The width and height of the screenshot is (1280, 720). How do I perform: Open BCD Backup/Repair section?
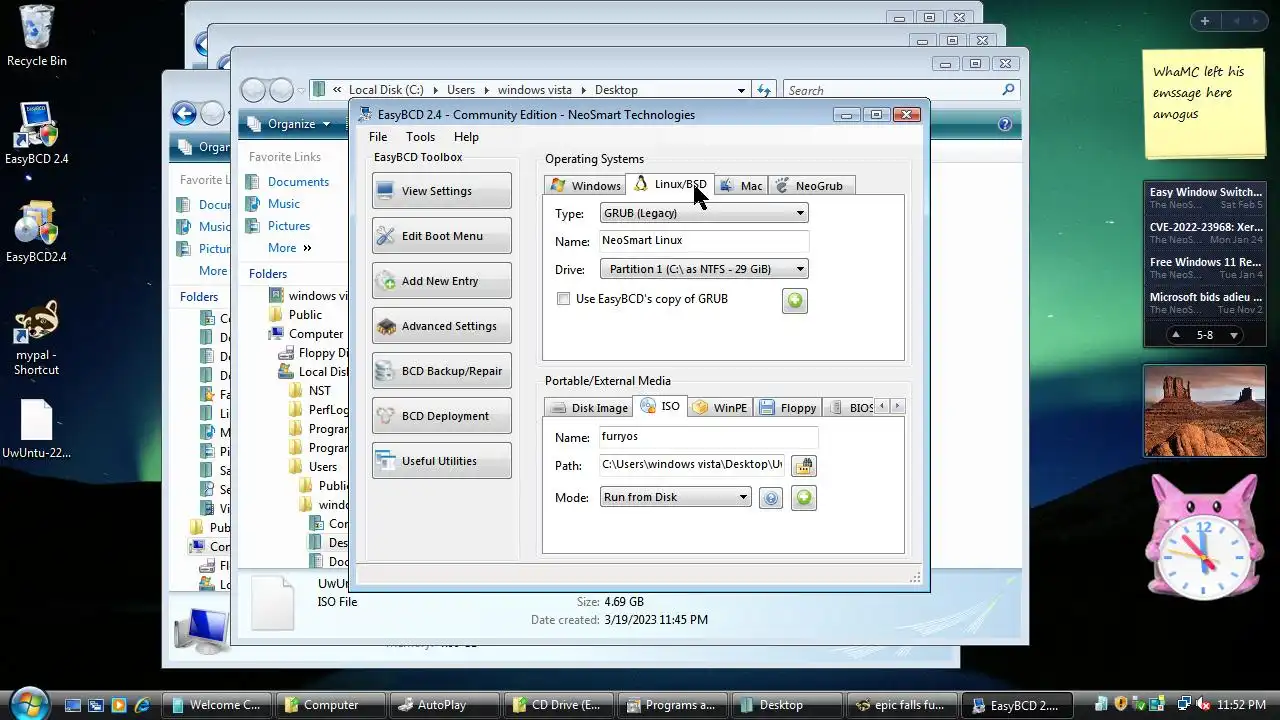pos(441,371)
